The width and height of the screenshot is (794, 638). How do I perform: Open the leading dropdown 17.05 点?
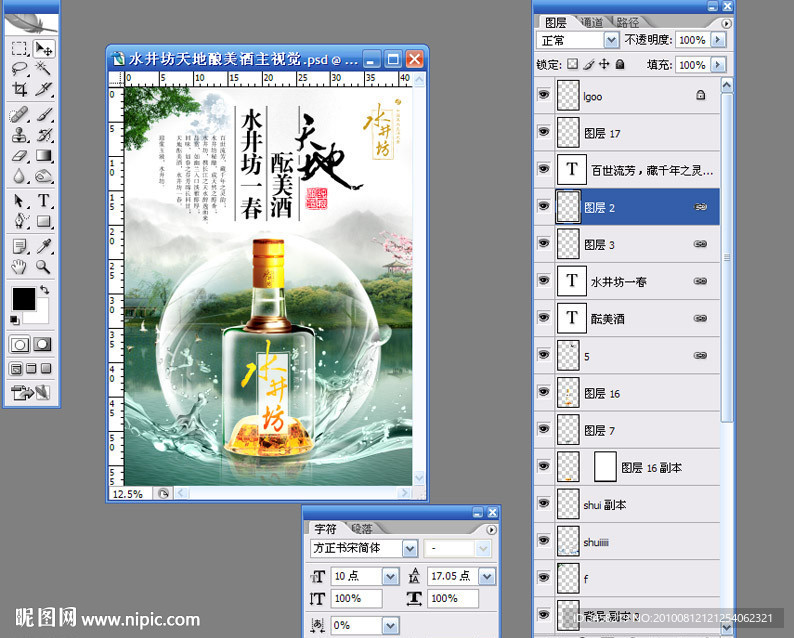[487, 576]
